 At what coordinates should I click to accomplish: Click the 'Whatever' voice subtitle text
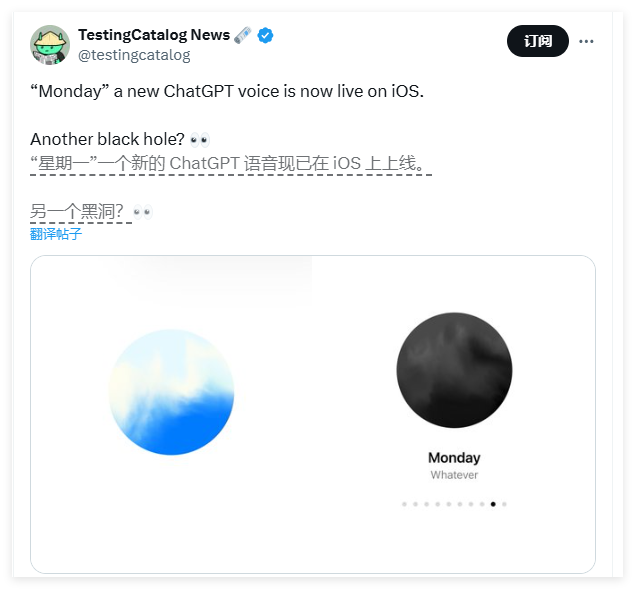(x=454, y=475)
